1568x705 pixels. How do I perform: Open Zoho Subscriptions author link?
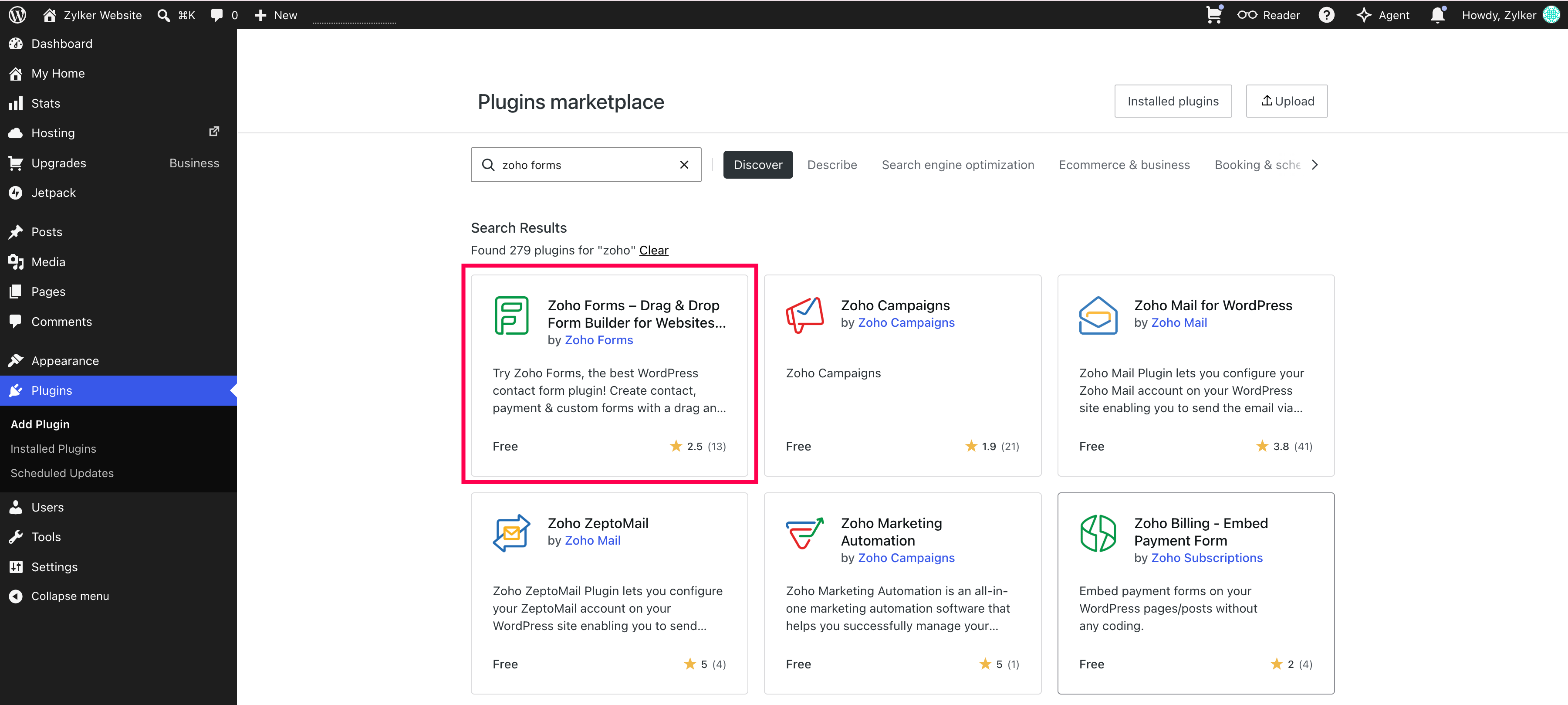click(1206, 558)
